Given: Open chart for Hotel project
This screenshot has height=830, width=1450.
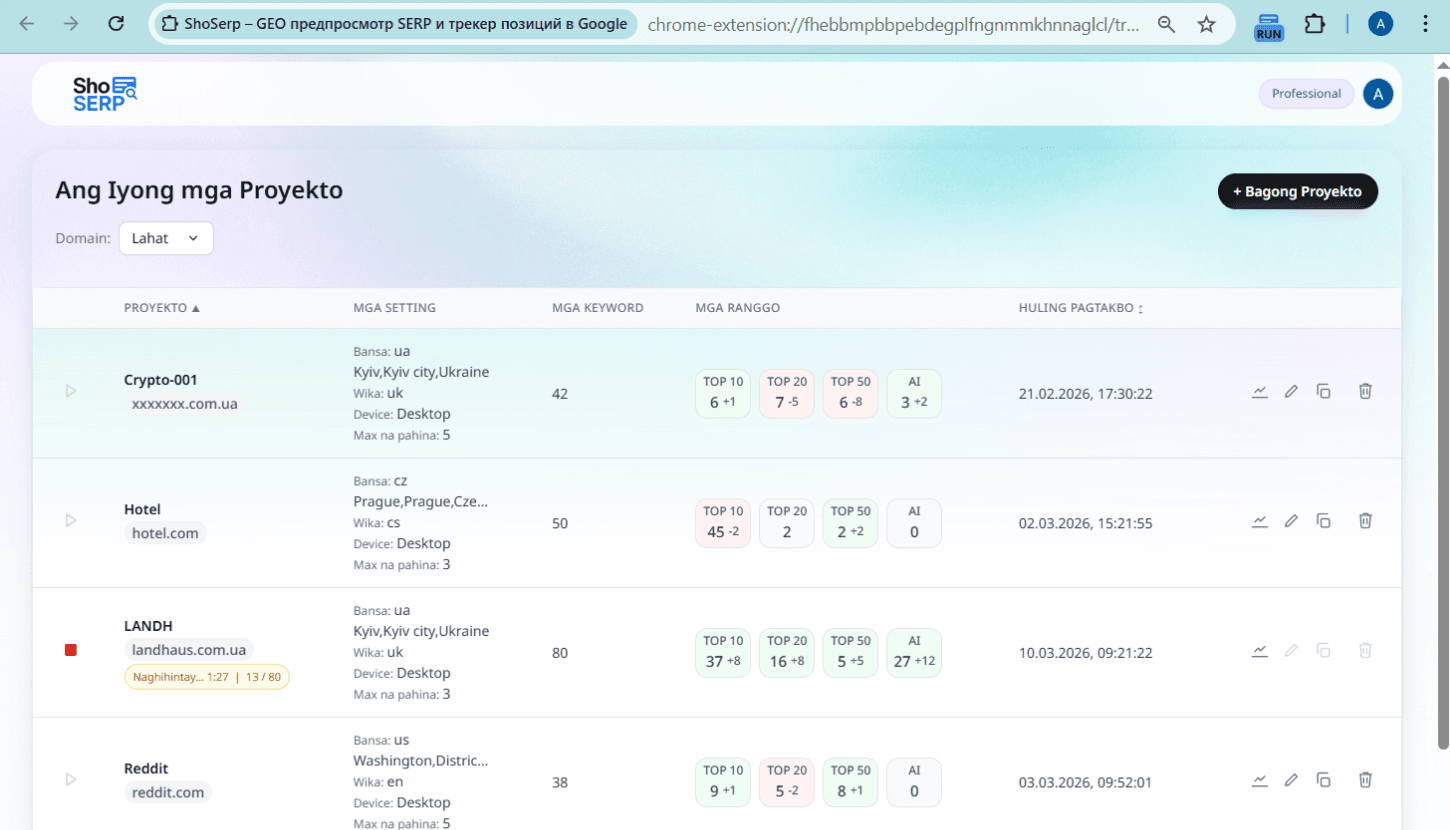Looking at the screenshot, I should click(x=1260, y=521).
